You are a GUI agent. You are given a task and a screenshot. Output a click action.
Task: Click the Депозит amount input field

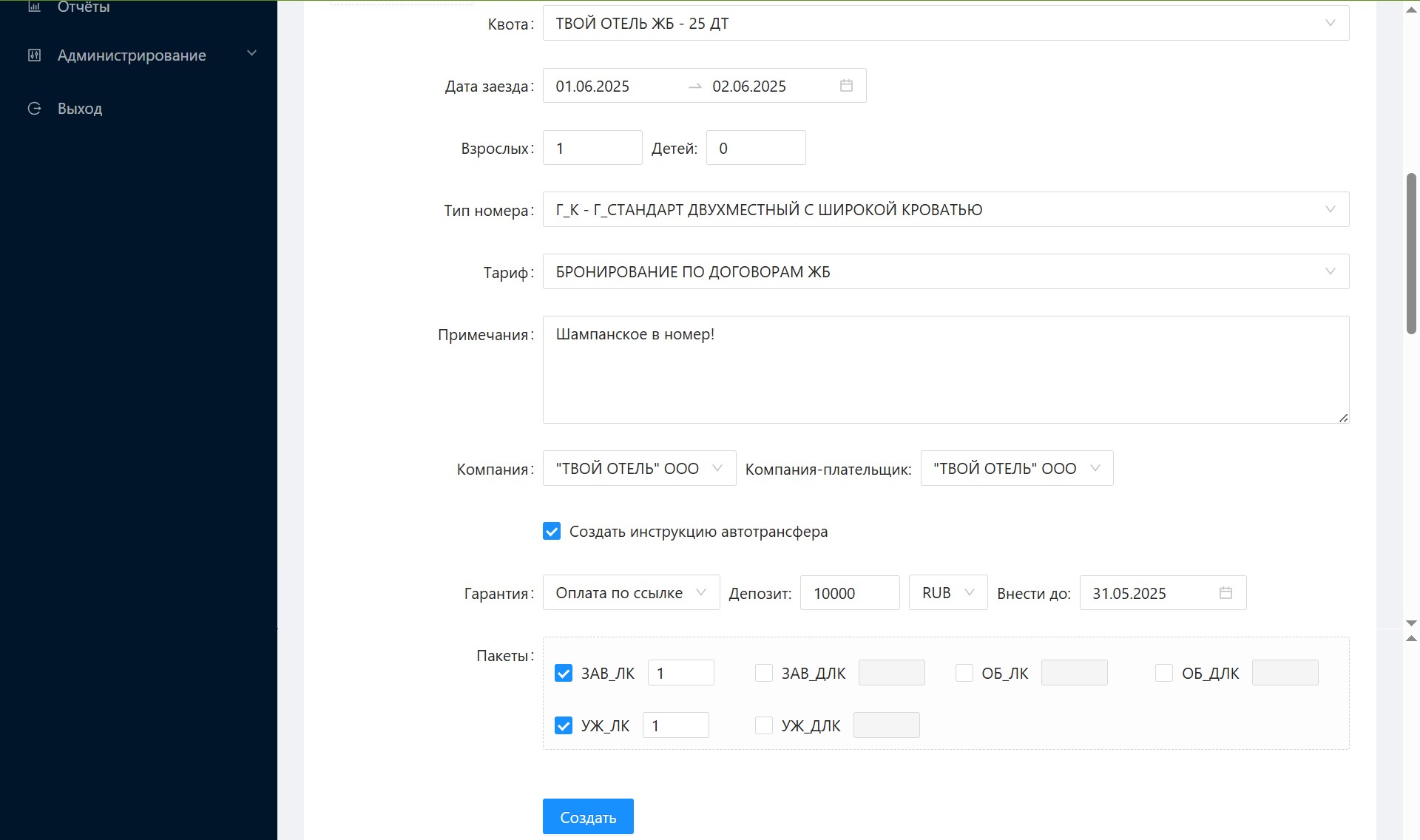[x=849, y=593]
